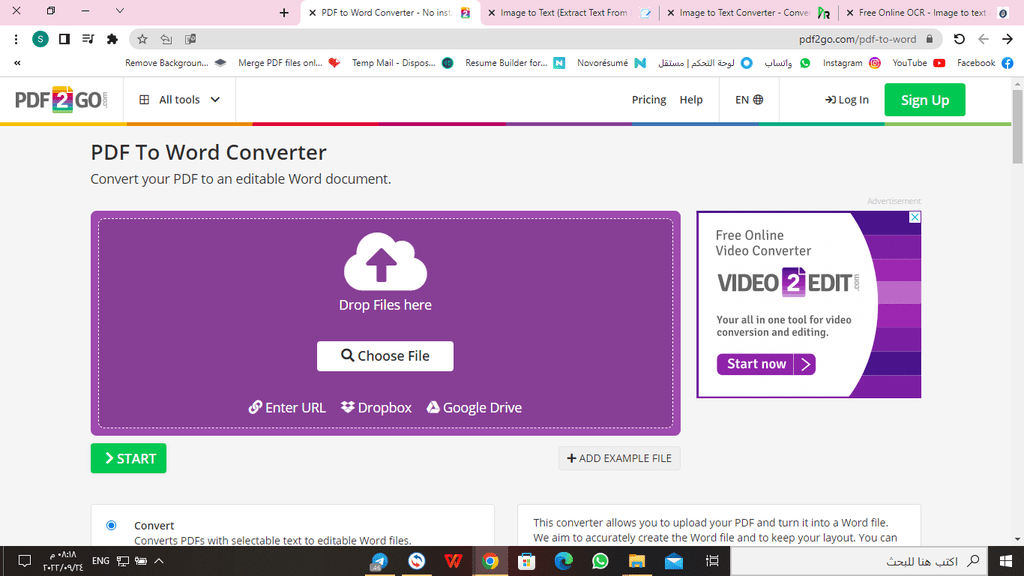Reload the page
The width and height of the screenshot is (1024, 576).
click(x=959, y=39)
